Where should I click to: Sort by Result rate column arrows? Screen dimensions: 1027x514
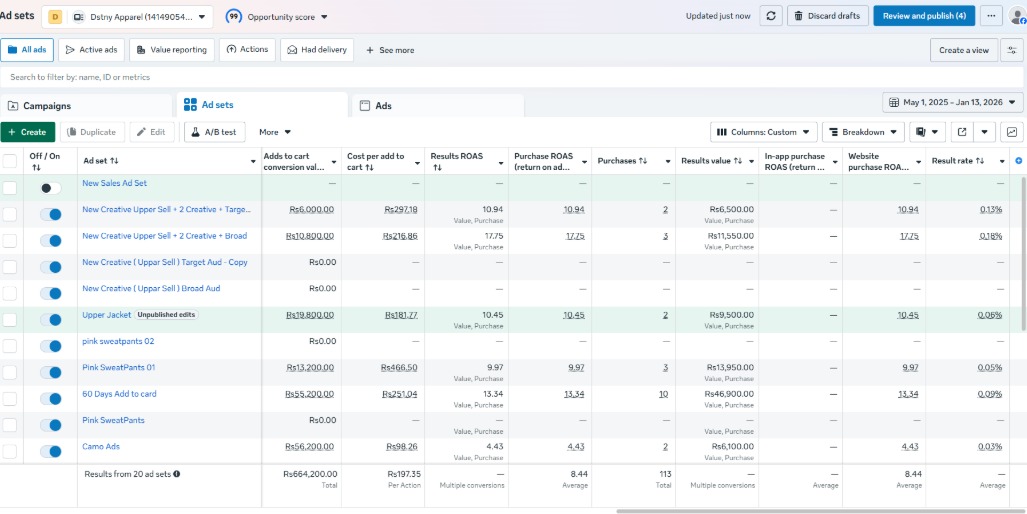coord(980,160)
